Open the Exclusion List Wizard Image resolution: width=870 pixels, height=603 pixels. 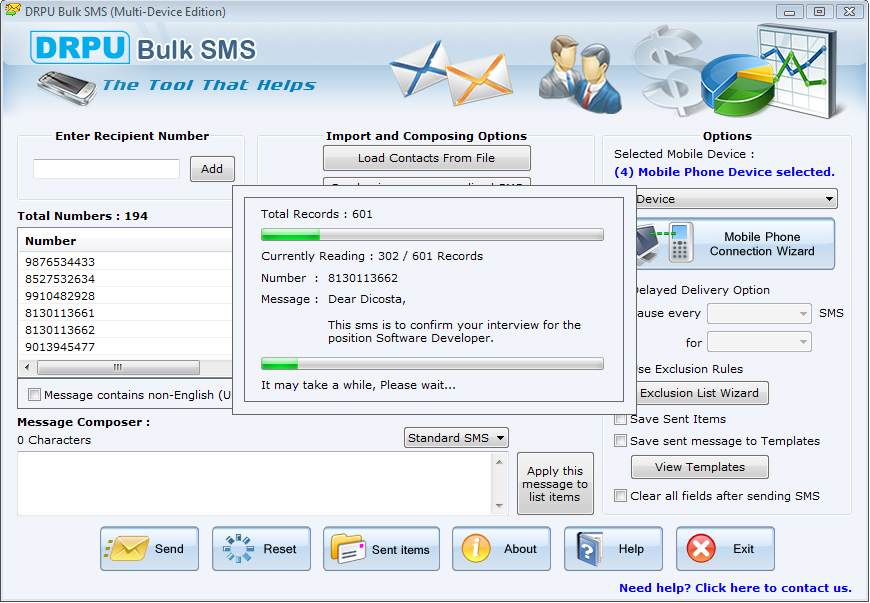coord(700,393)
